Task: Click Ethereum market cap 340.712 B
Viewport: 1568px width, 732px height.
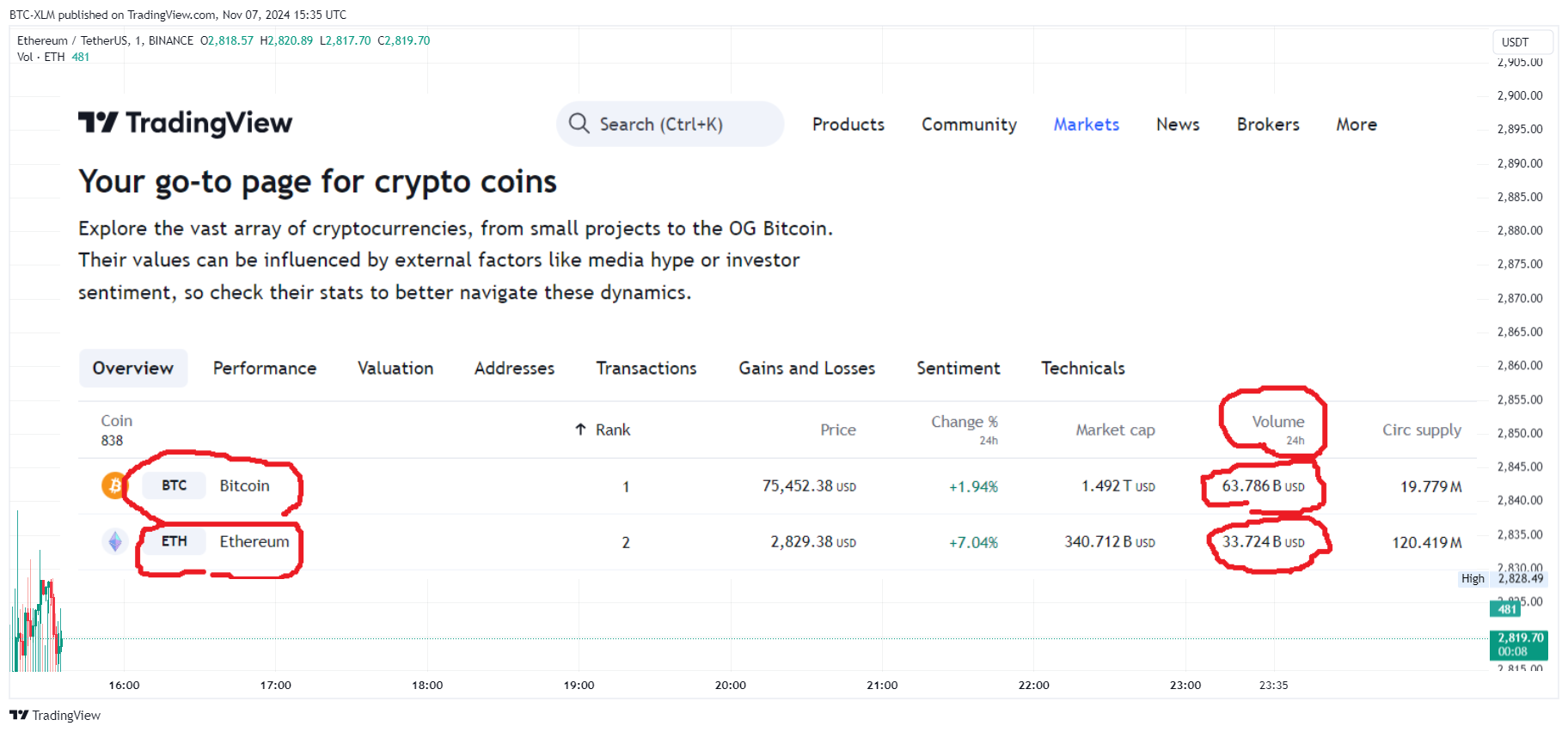Action: tap(1110, 542)
